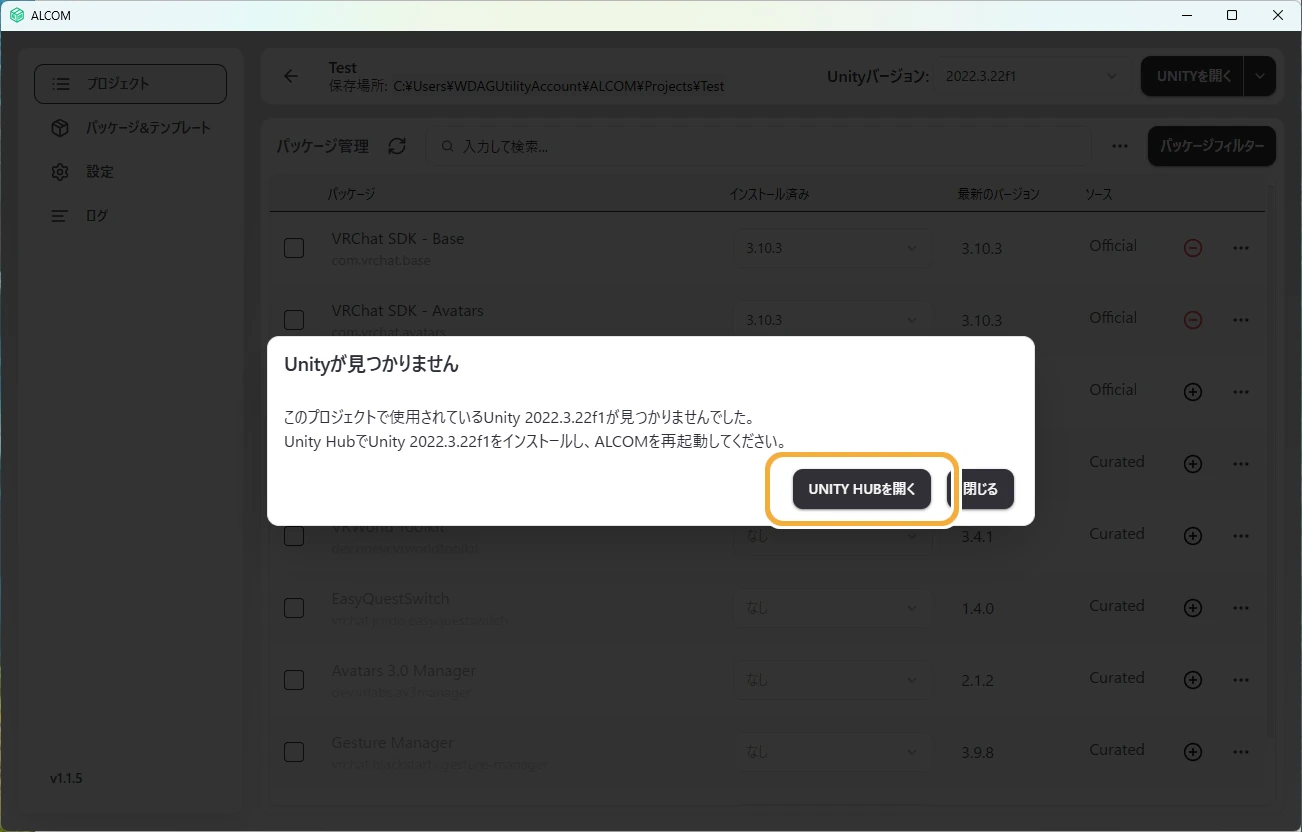Open the more-options dots in the 3.4.1 row
Image resolution: width=1302 pixels, height=832 pixels.
click(x=1241, y=536)
